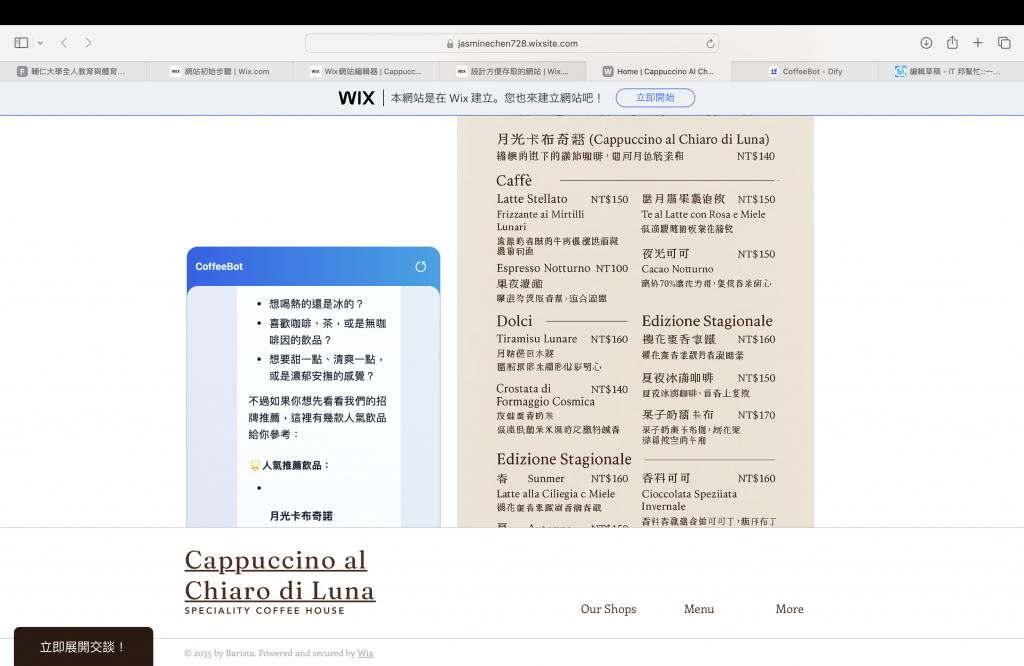The height and width of the screenshot is (666, 1024).
Task: Open the Our Shops navigation item
Action: point(608,609)
